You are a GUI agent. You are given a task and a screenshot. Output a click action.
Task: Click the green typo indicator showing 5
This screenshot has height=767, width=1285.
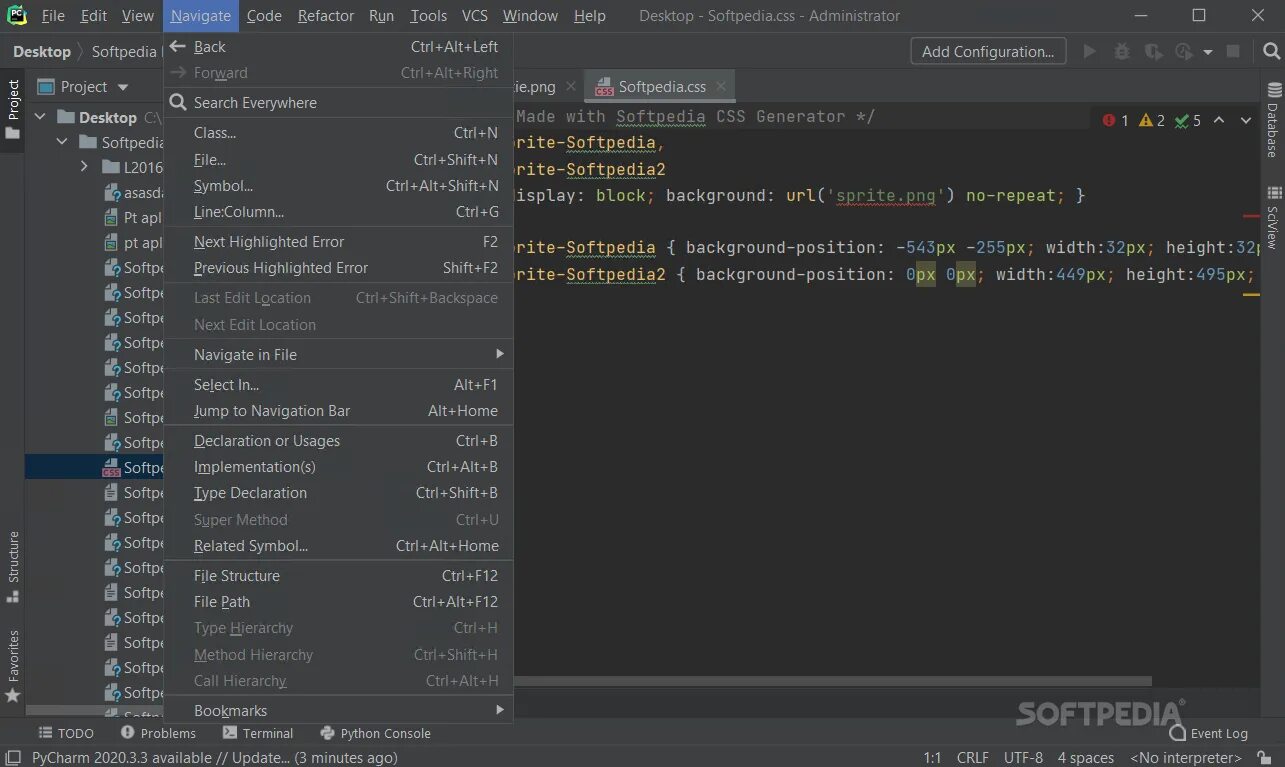pos(1188,120)
